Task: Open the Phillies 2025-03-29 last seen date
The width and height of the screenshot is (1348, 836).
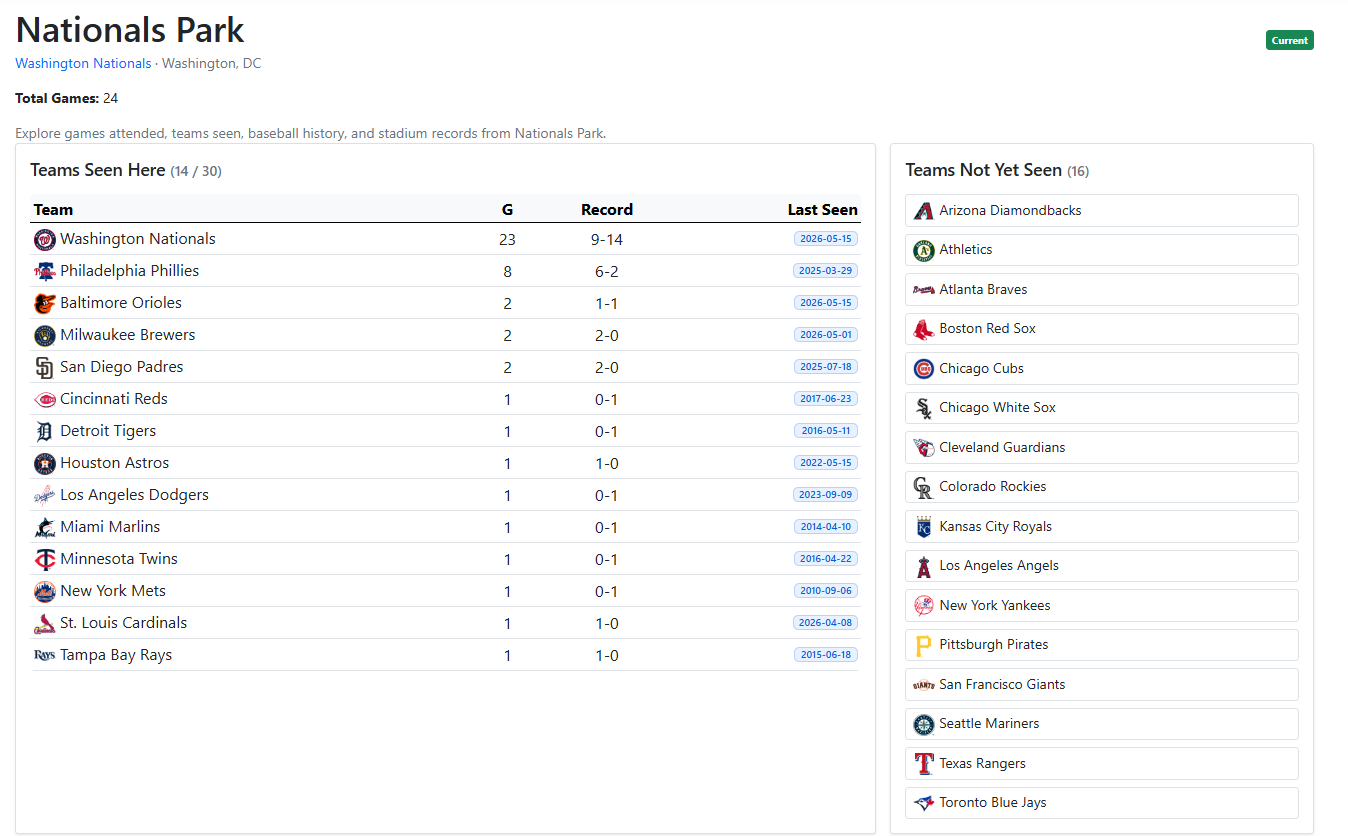Action: (x=826, y=271)
